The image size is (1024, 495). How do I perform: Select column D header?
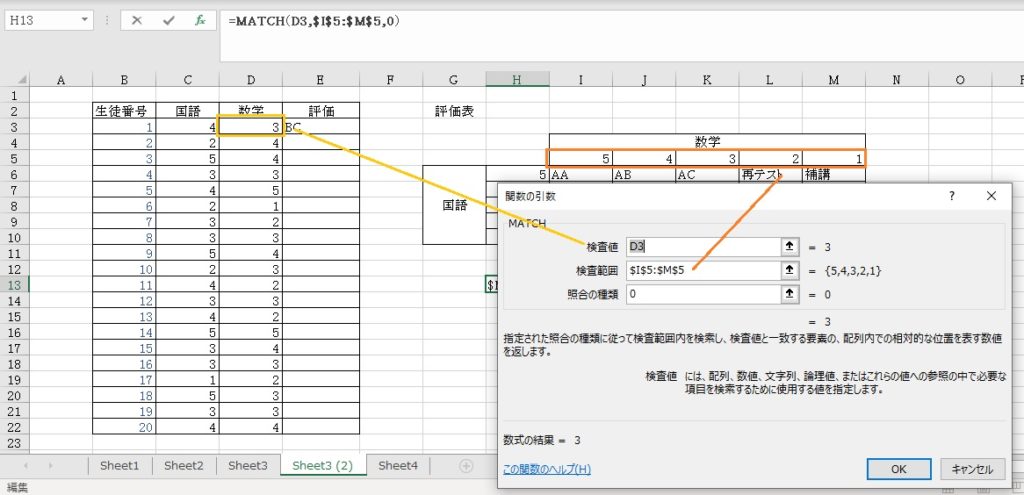click(251, 80)
